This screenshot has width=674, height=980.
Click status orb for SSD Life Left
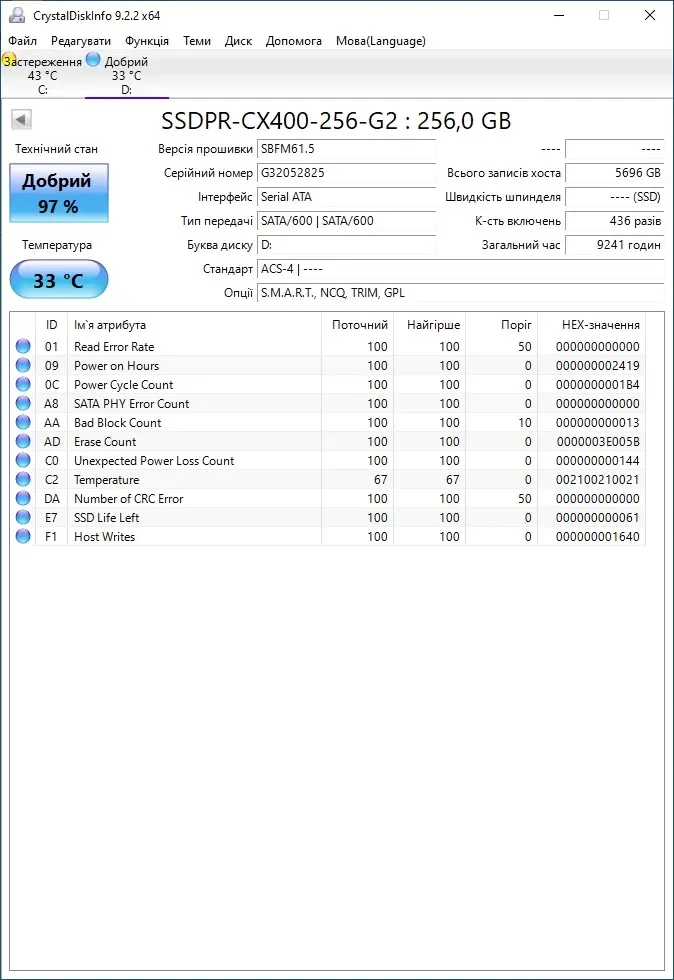point(23,517)
